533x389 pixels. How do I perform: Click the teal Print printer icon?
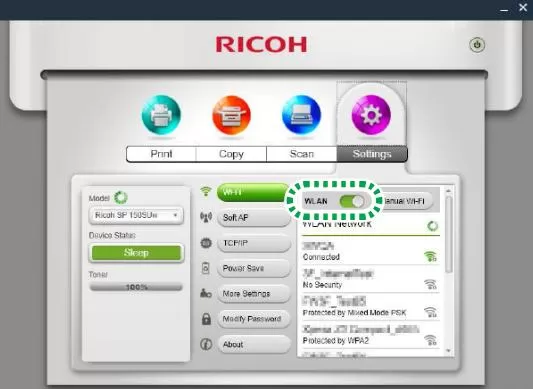[161, 115]
